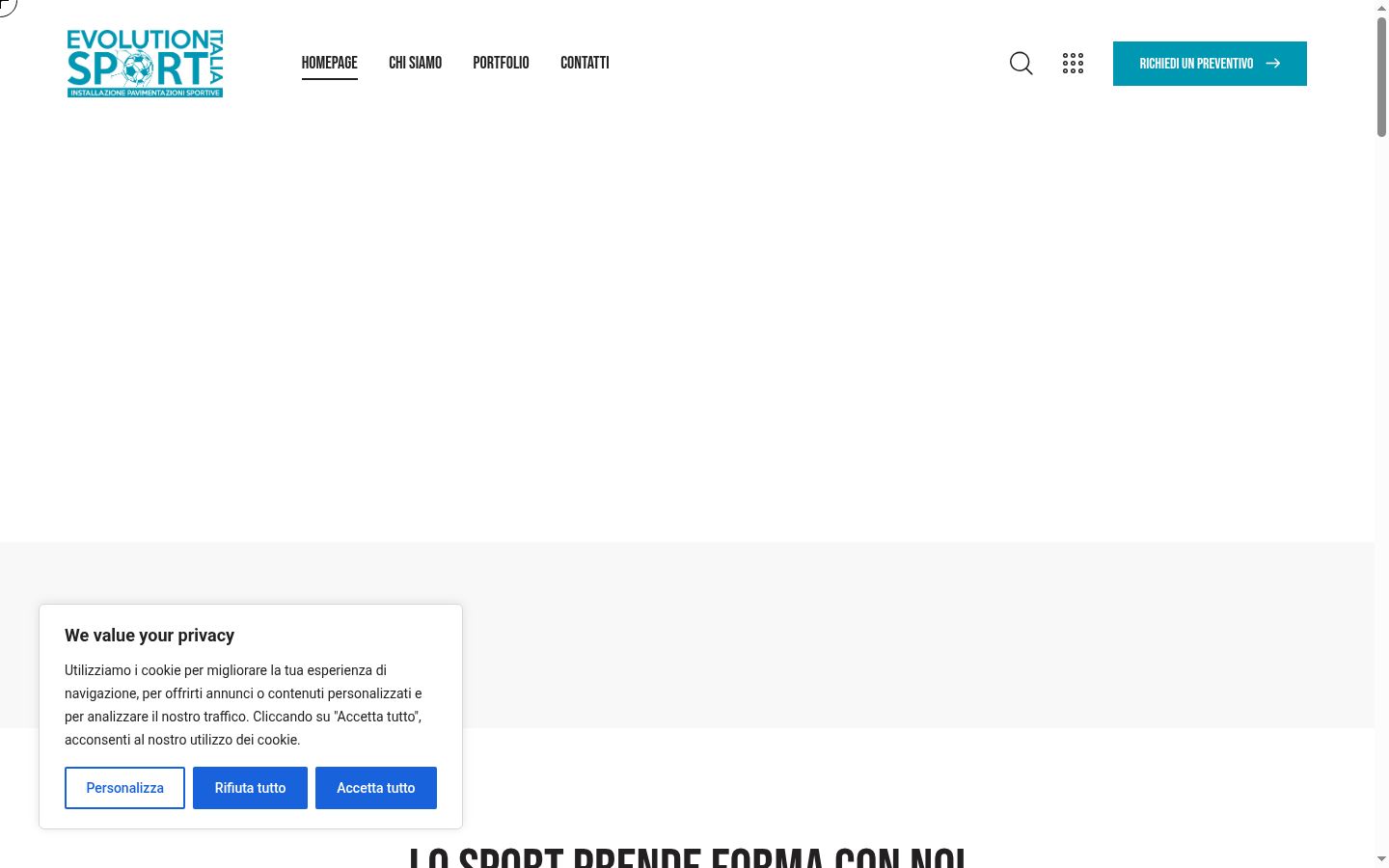Click Personalizza in the cookie banner
Viewport: 1389px width, 868px height.
tap(124, 788)
